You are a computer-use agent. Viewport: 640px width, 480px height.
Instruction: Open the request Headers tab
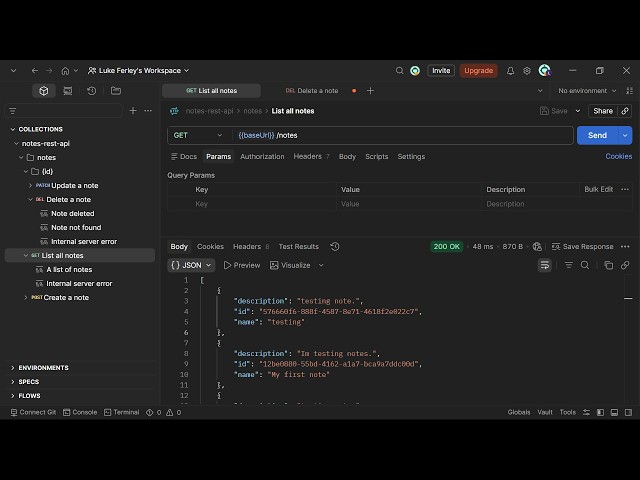tap(311, 157)
